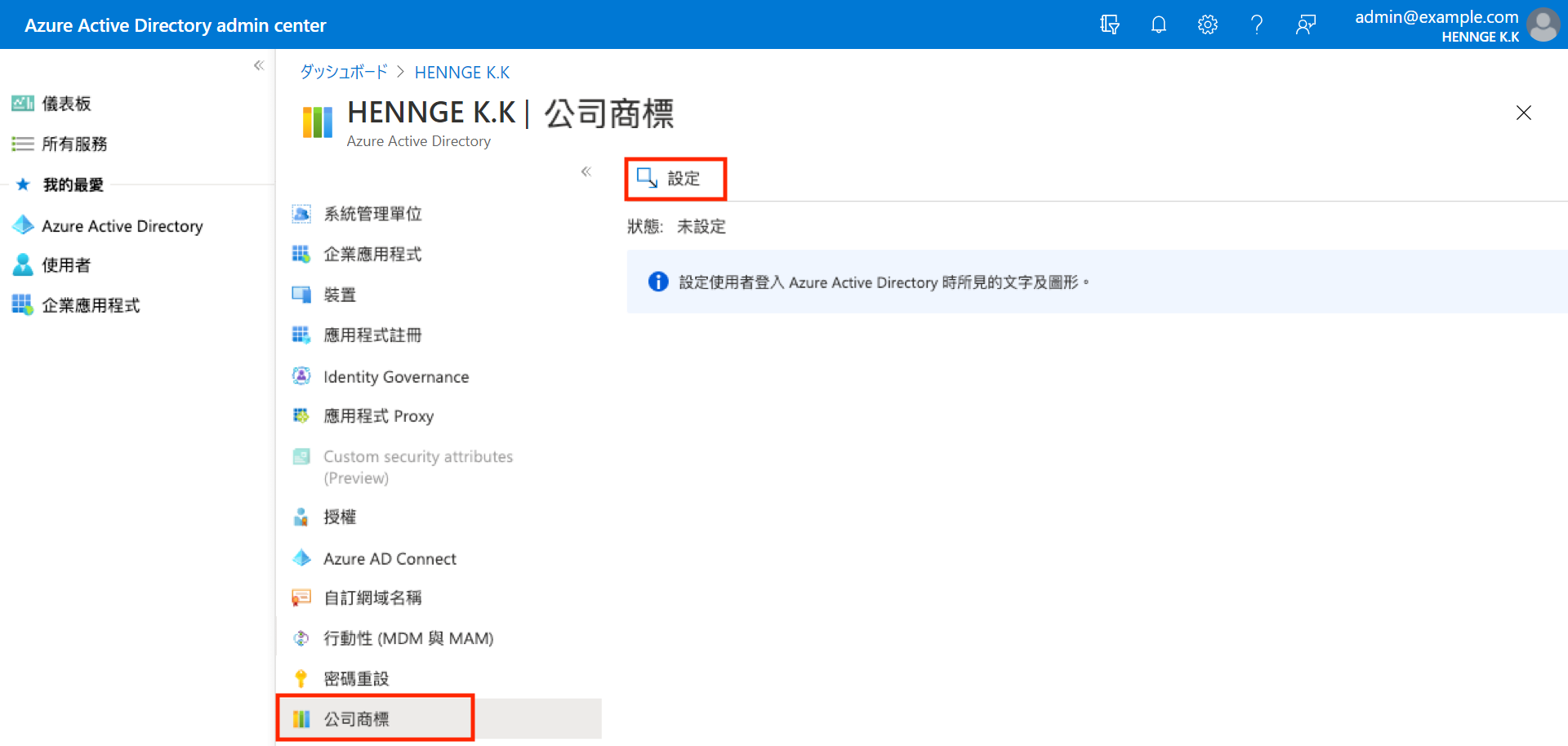Open the directory and subscription filter icon
Screen dimensions: 1568x746
pyautogui.click(x=1109, y=24)
